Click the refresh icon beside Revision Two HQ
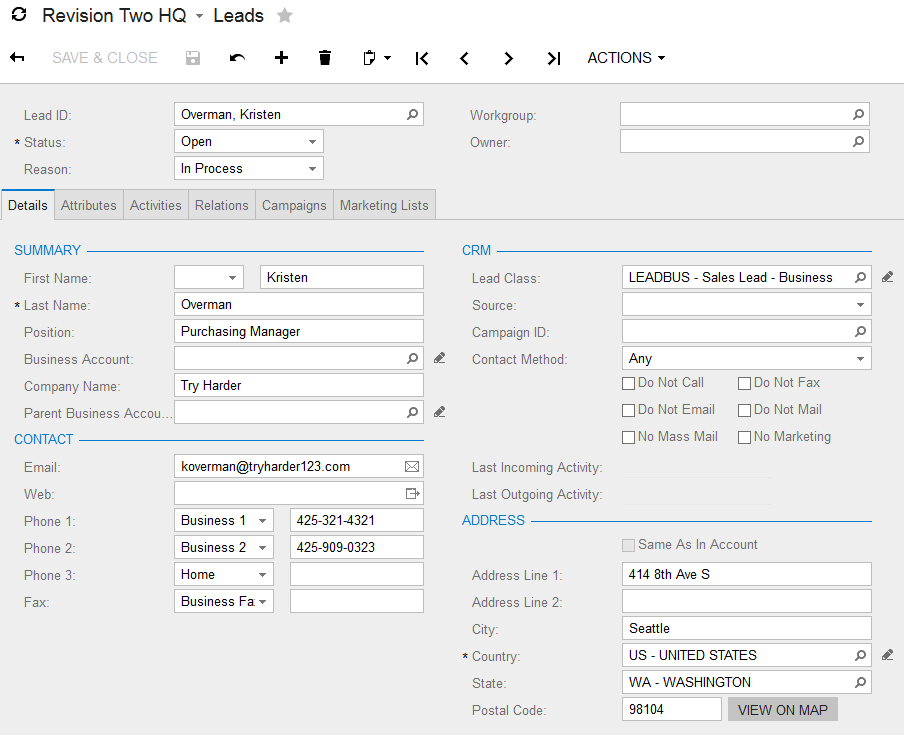The width and height of the screenshot is (904, 735). click(x=19, y=14)
